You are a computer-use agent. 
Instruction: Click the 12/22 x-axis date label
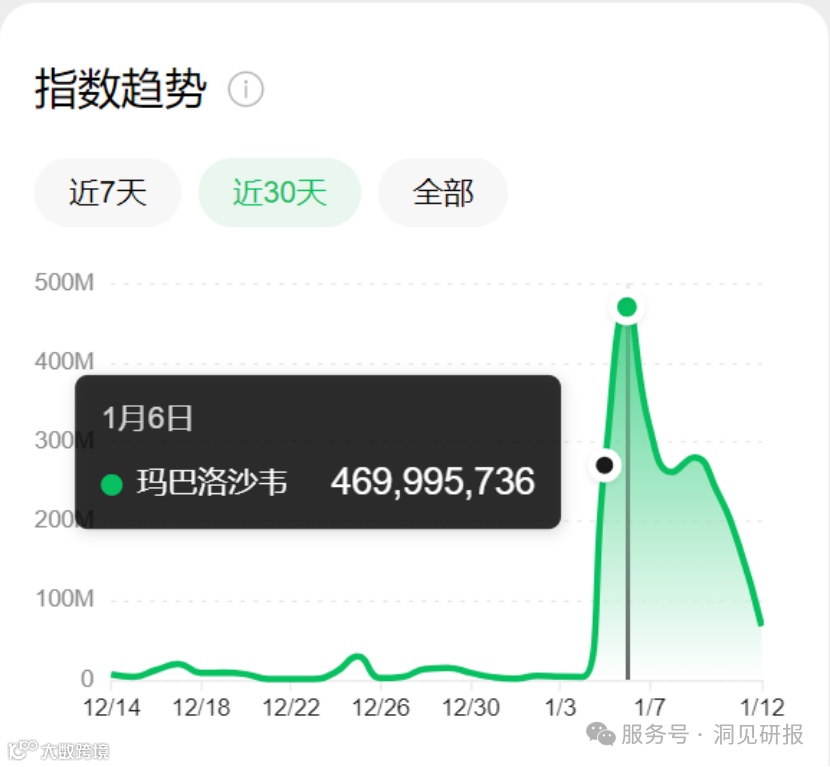tap(291, 707)
